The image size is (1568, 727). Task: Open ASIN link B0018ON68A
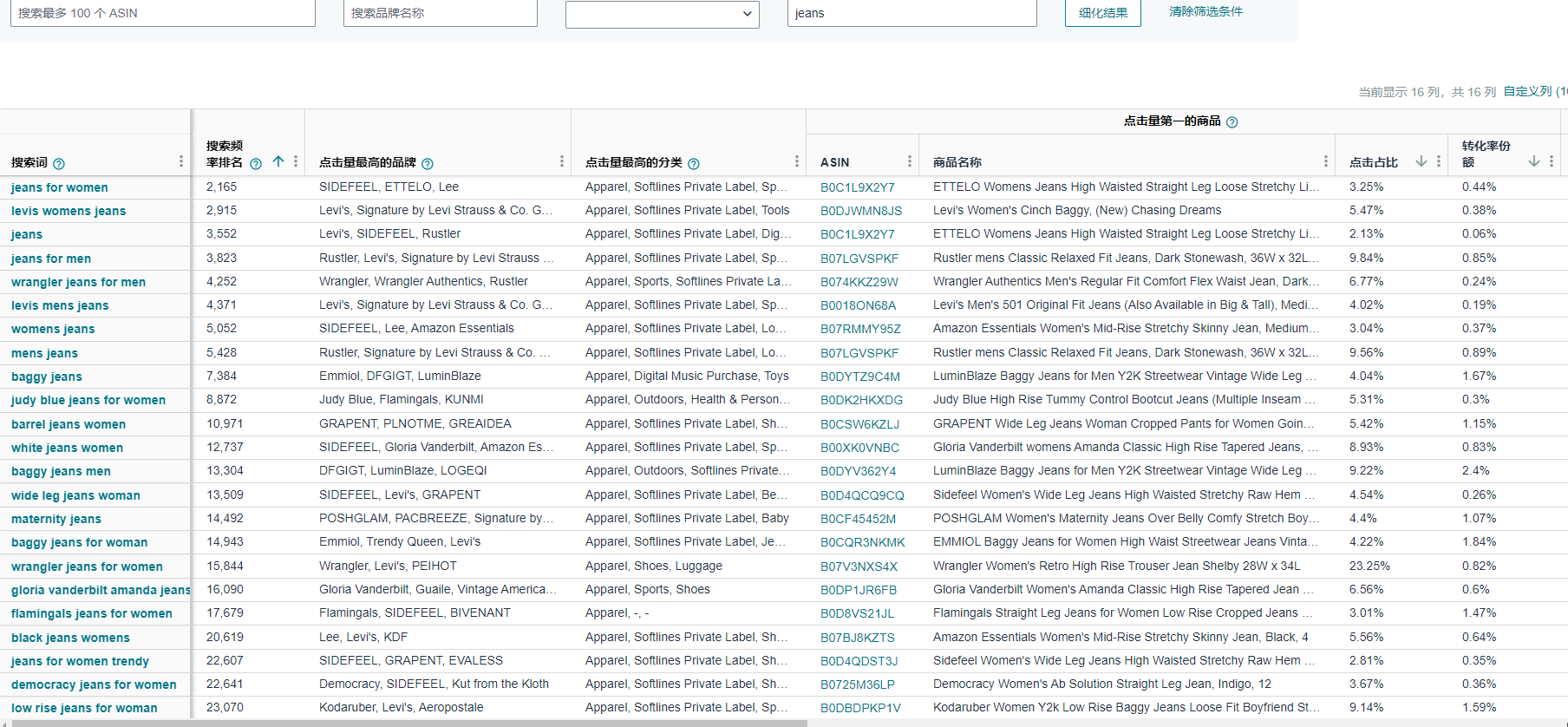[x=859, y=305]
